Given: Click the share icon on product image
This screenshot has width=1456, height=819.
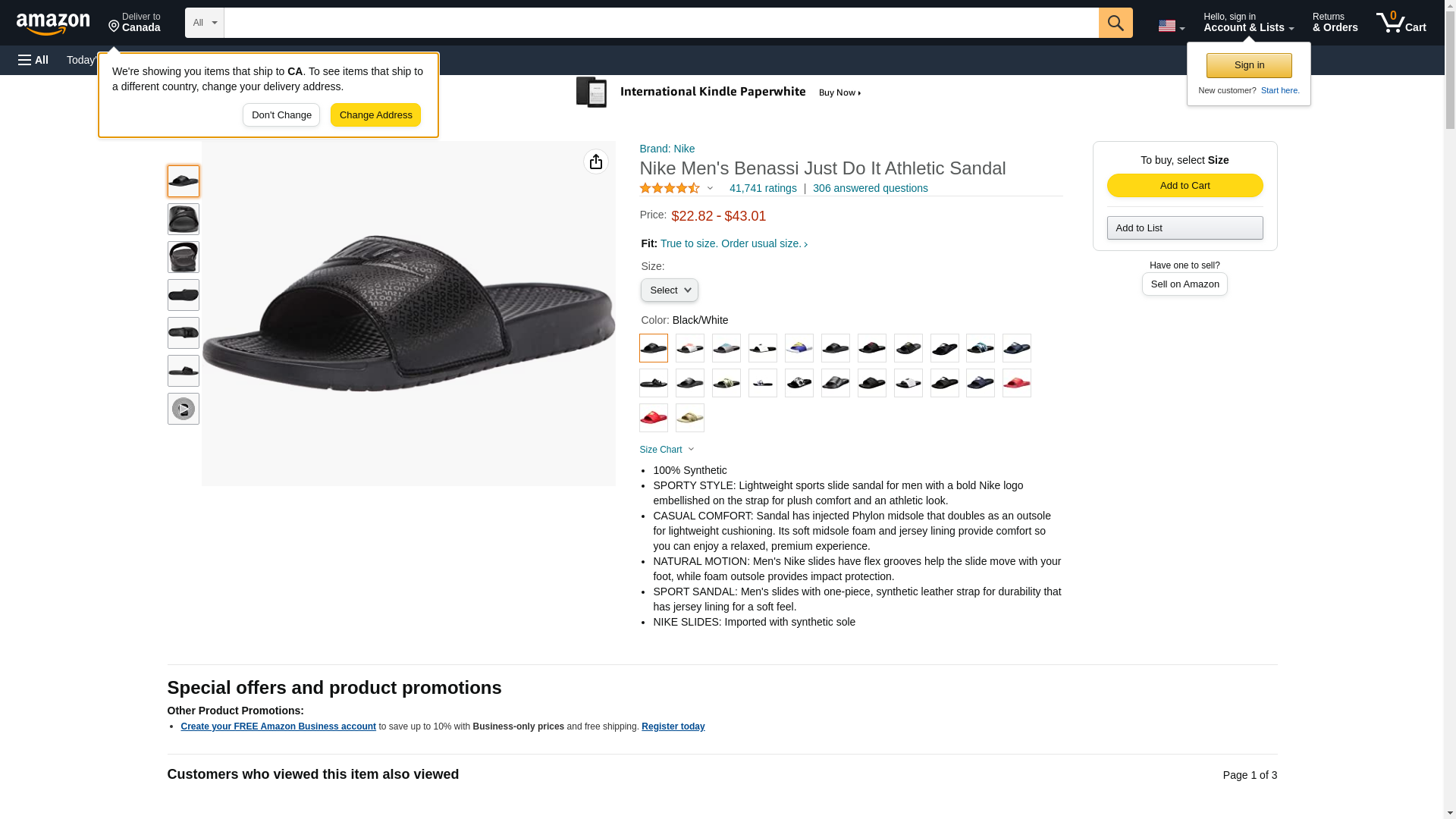Looking at the screenshot, I should pos(596,162).
